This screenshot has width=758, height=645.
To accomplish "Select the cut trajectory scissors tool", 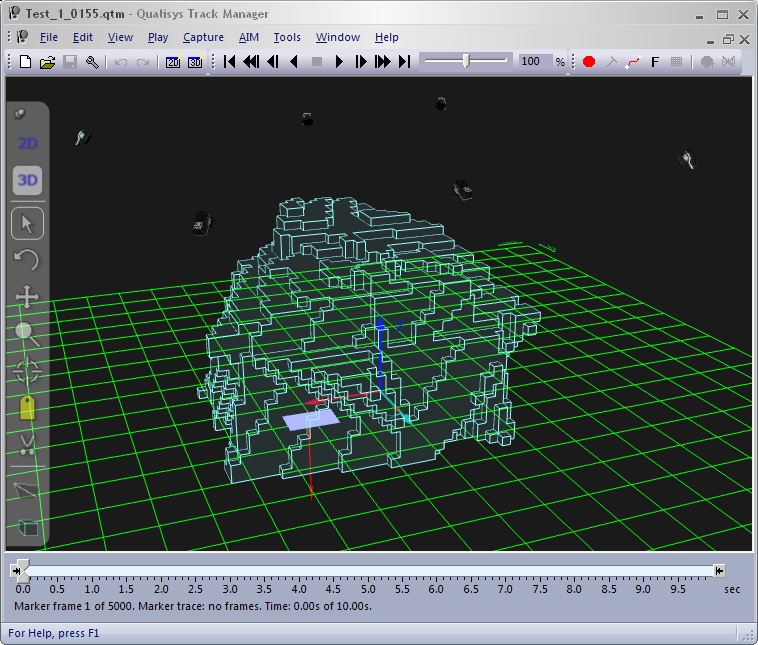I will click(x=27, y=446).
